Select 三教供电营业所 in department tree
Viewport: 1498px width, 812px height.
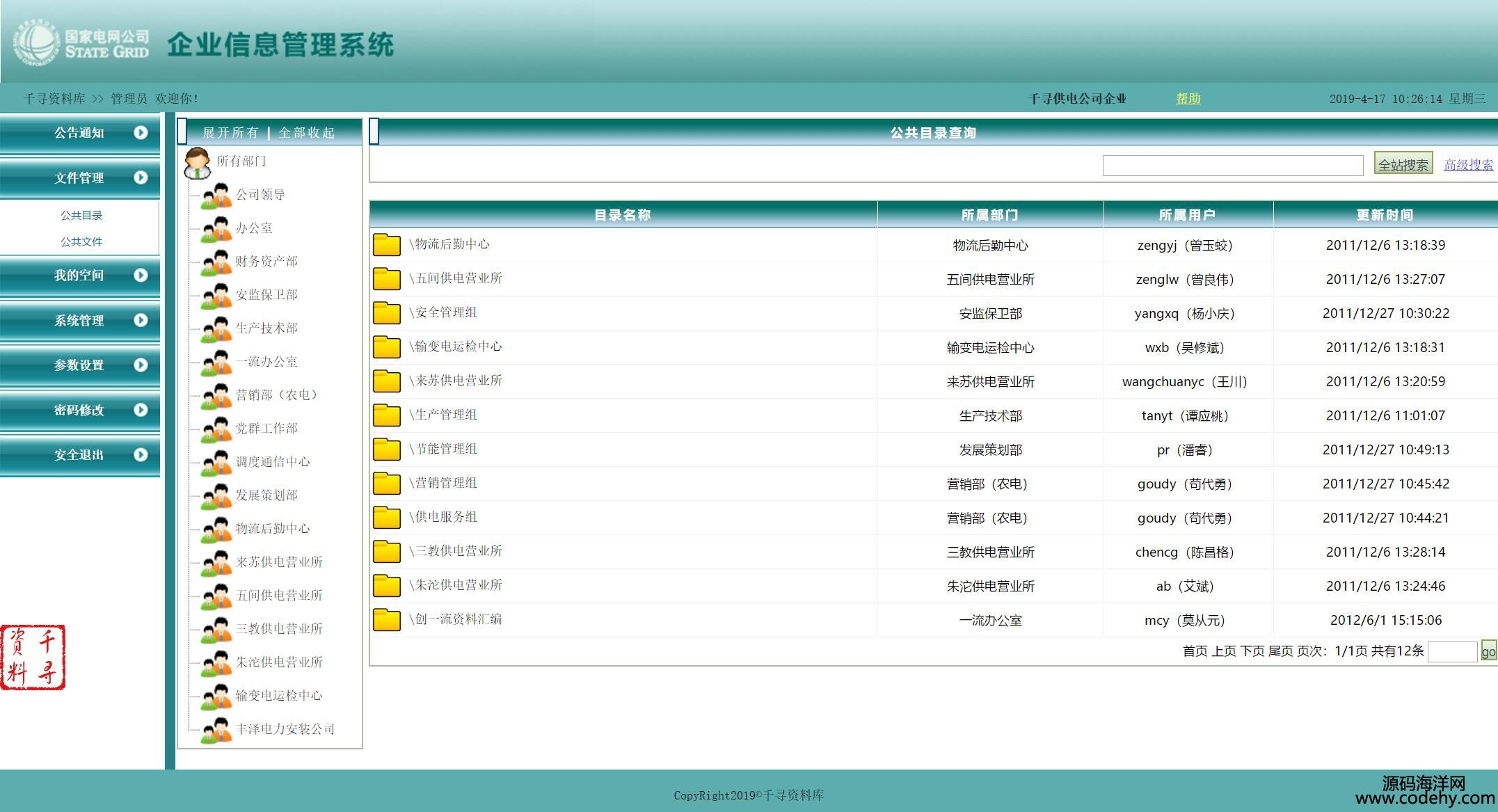click(x=279, y=628)
